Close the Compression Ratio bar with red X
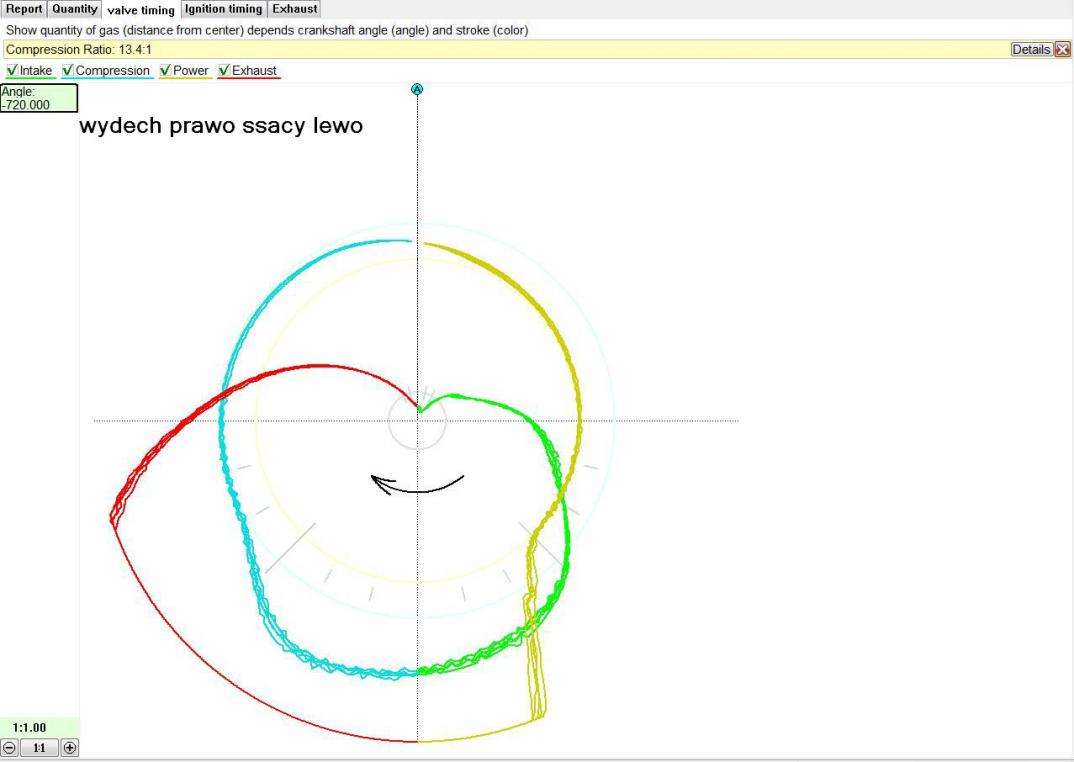 pos(1062,49)
